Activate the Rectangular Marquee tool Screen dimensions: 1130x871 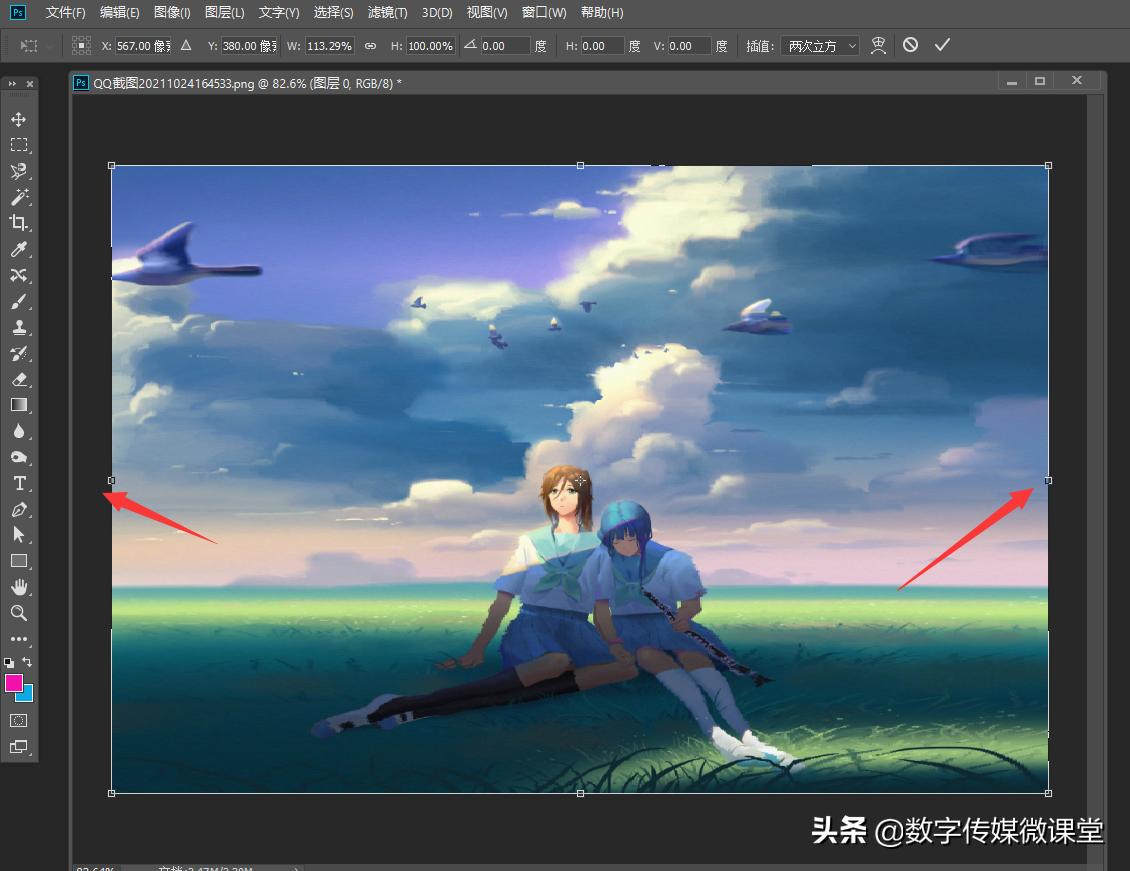click(x=20, y=144)
